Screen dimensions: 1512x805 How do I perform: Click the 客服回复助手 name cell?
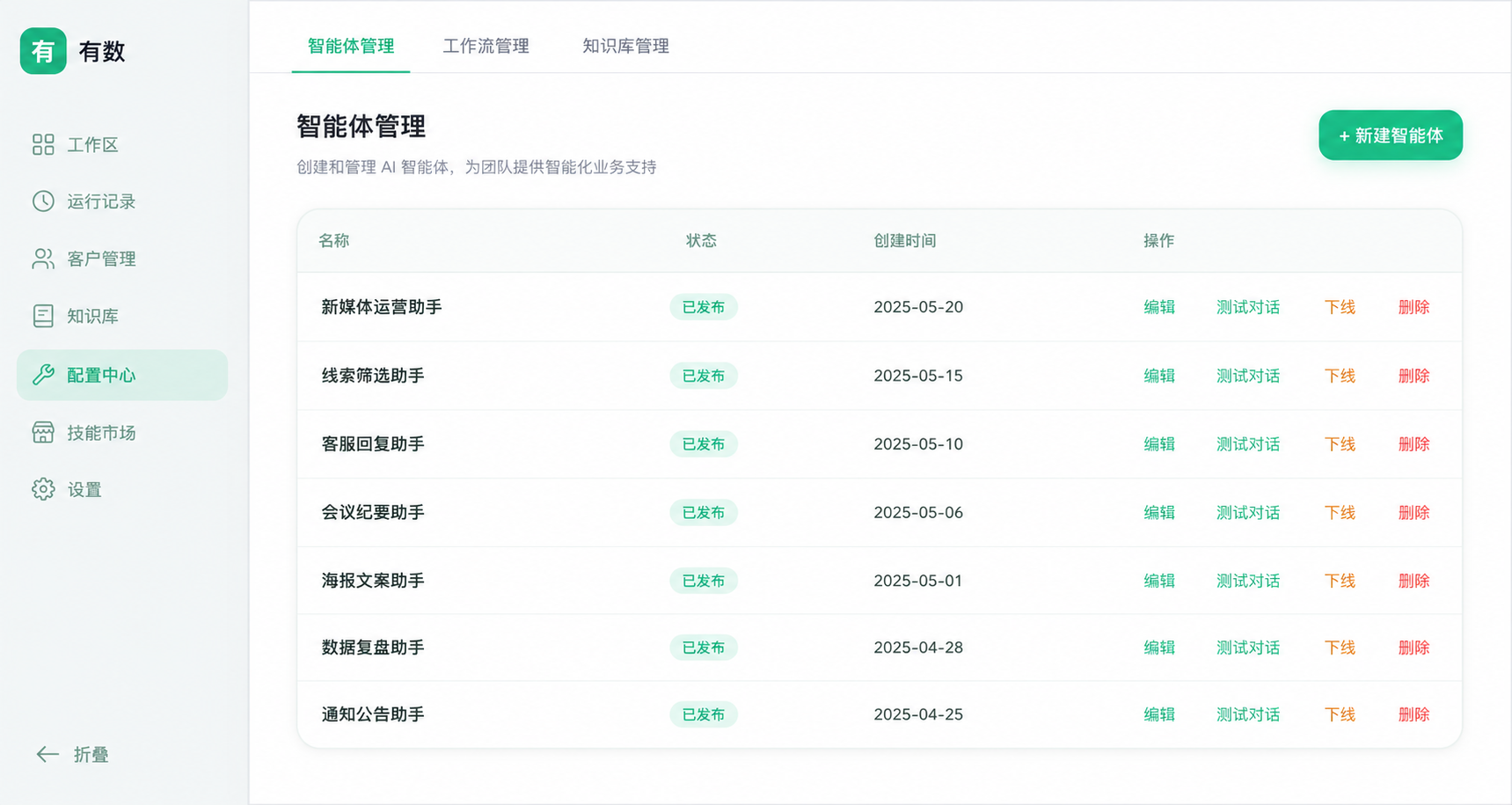tap(373, 444)
